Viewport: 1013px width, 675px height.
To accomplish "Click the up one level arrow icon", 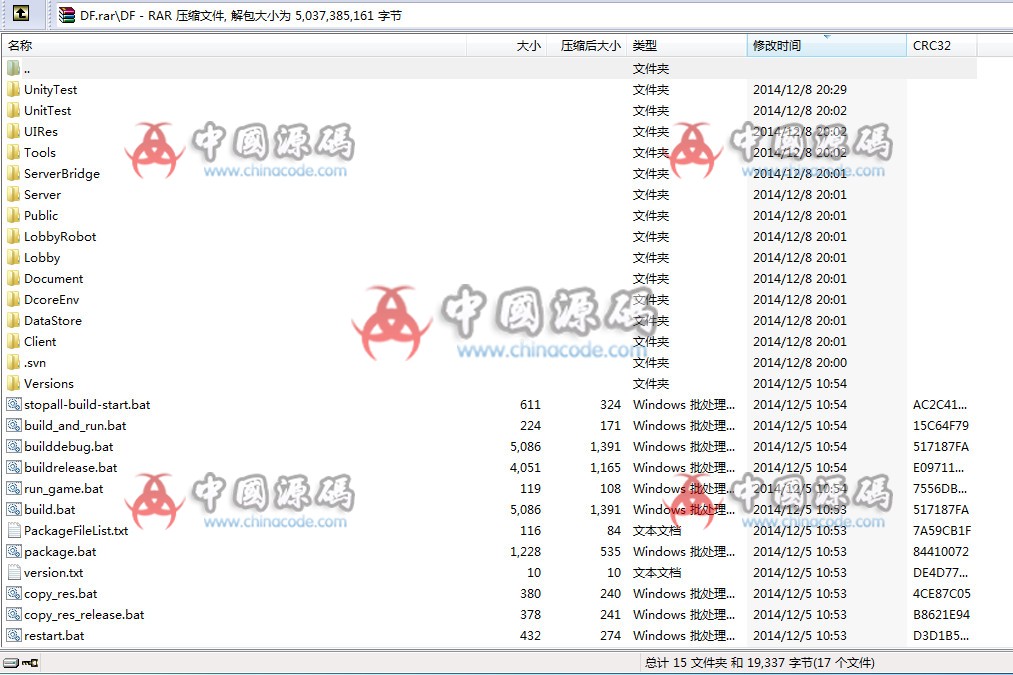I will (x=21, y=13).
